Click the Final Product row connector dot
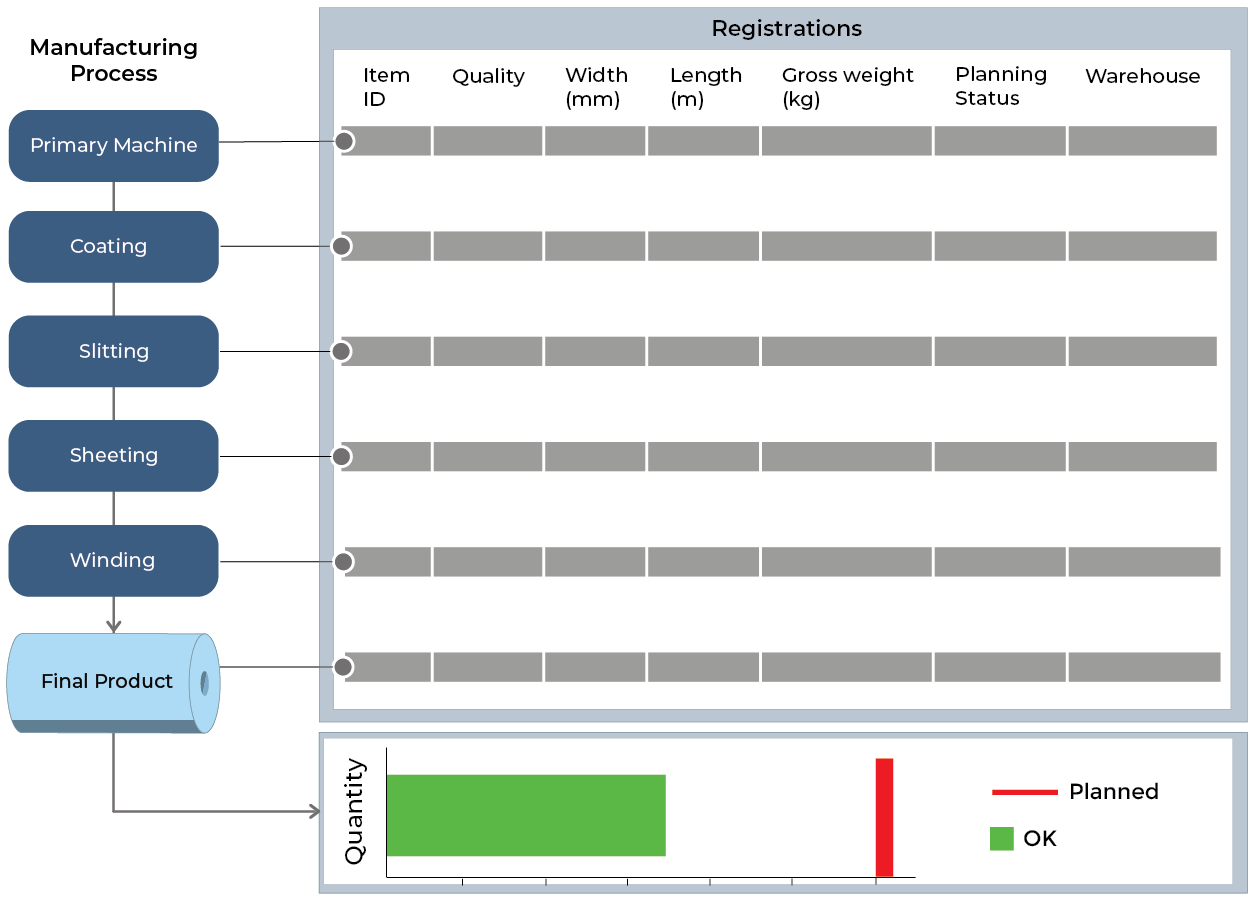The height and width of the screenshot is (904, 1260). coord(344,667)
